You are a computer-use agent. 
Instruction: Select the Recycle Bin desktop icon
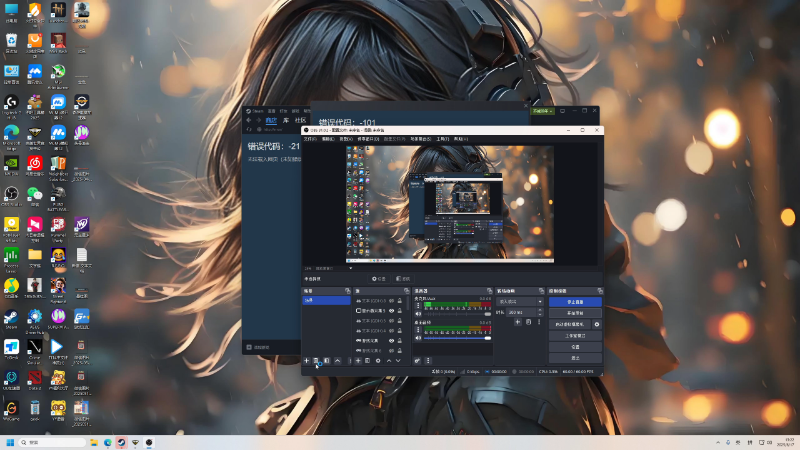11,43
